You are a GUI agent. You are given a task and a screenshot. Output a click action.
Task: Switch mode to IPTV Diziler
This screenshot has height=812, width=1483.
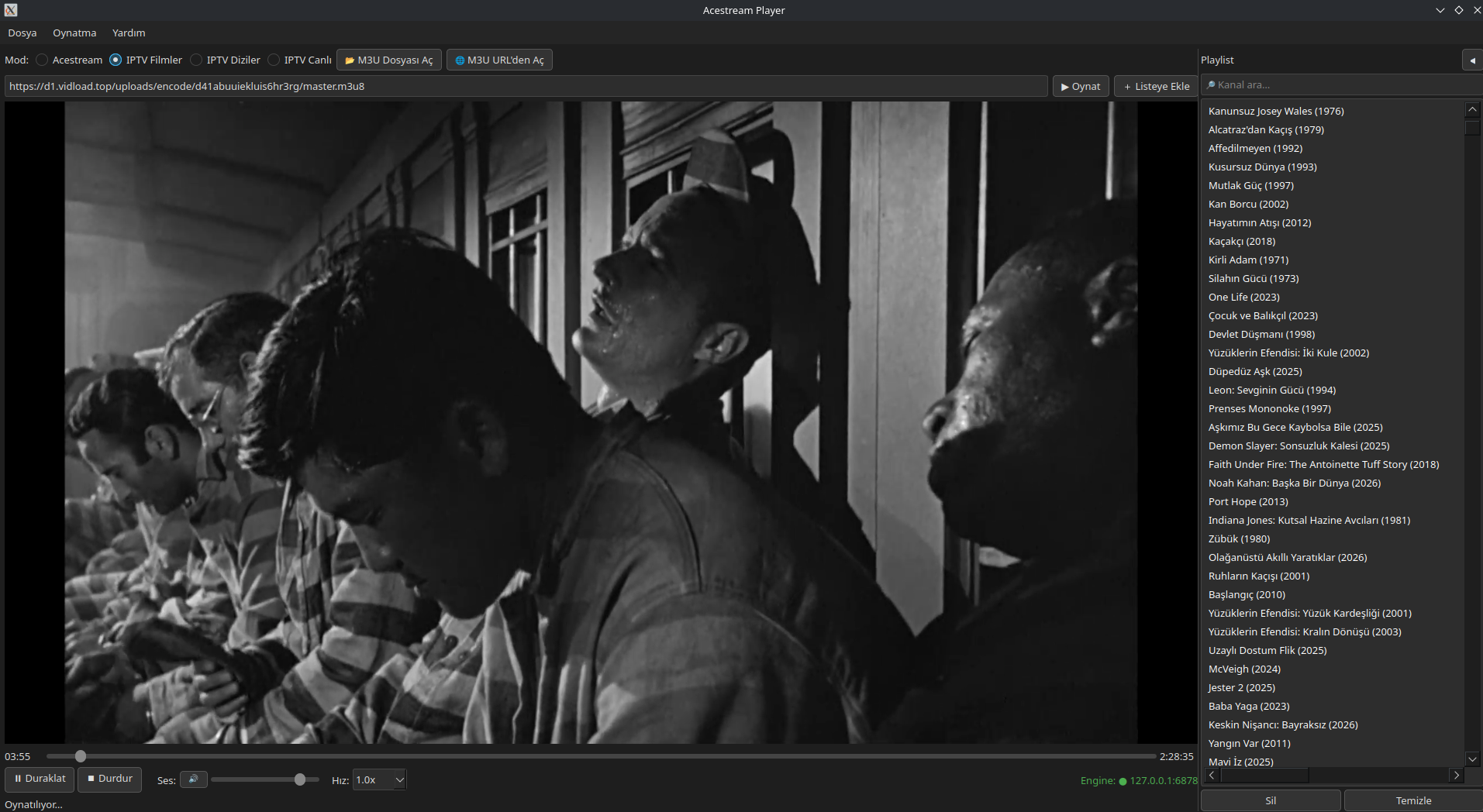197,60
